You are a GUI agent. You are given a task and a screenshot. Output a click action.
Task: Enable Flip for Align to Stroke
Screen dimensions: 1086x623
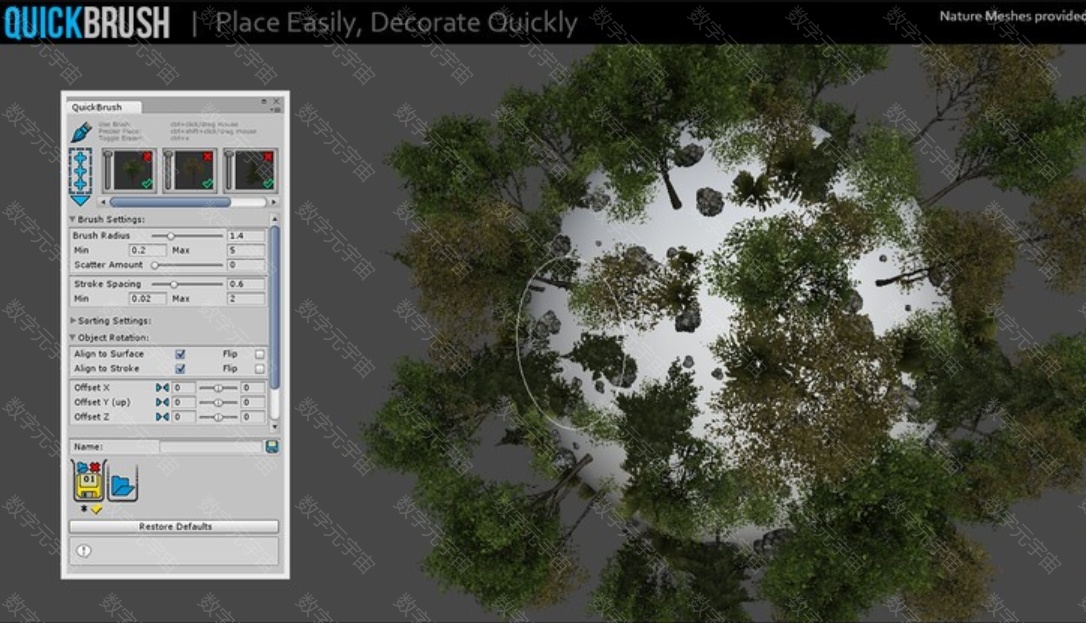pos(260,369)
